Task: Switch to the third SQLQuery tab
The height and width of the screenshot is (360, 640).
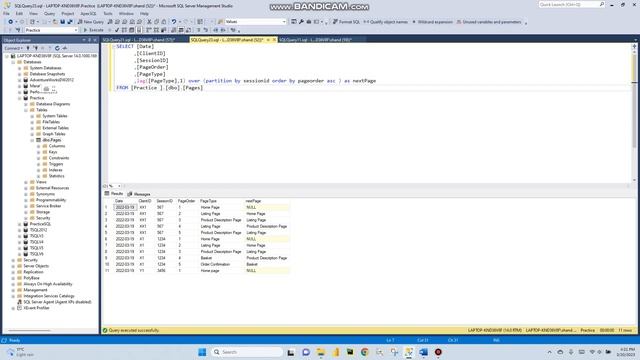Action: coord(315,40)
